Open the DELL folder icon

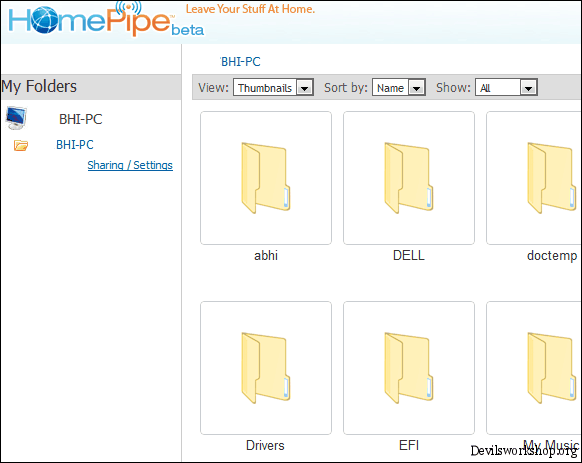(x=409, y=178)
